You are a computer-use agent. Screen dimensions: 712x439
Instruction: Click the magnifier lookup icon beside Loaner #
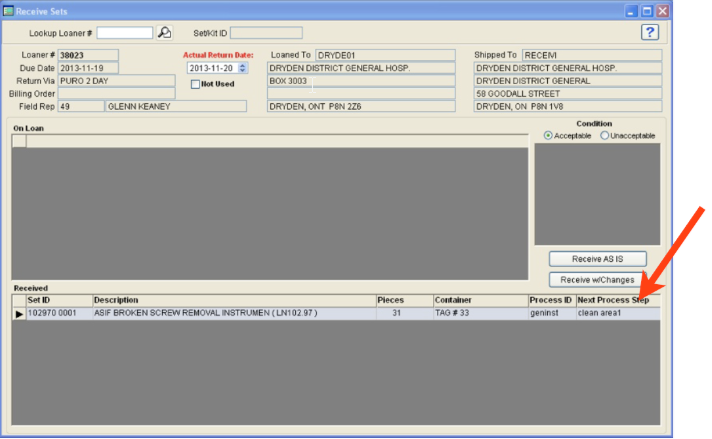tap(165, 33)
